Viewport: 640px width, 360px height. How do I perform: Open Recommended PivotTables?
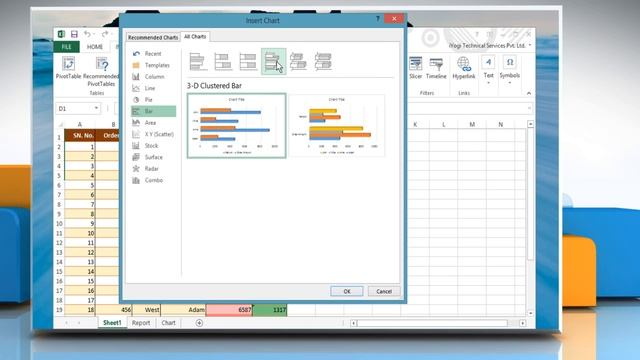point(101,72)
